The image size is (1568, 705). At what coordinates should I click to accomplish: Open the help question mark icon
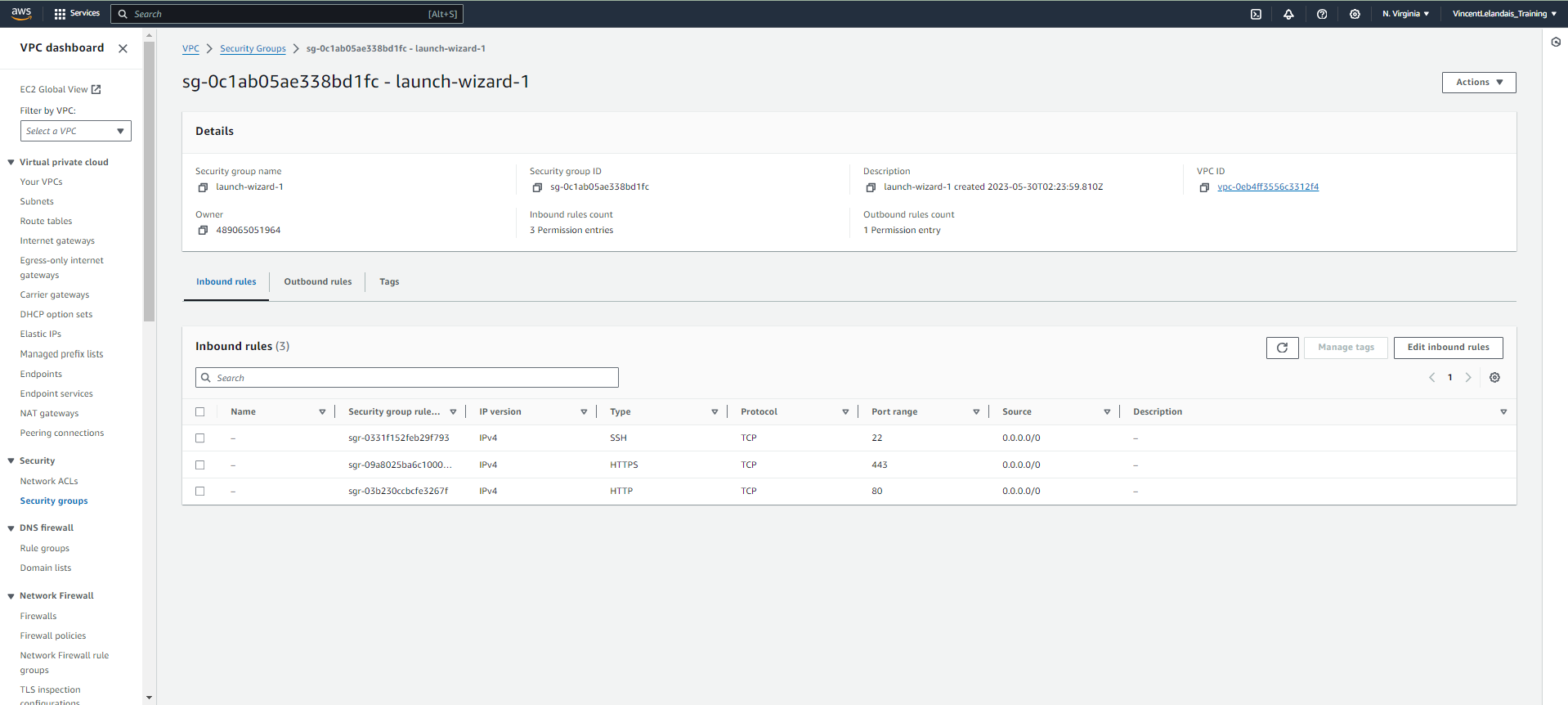click(1322, 14)
